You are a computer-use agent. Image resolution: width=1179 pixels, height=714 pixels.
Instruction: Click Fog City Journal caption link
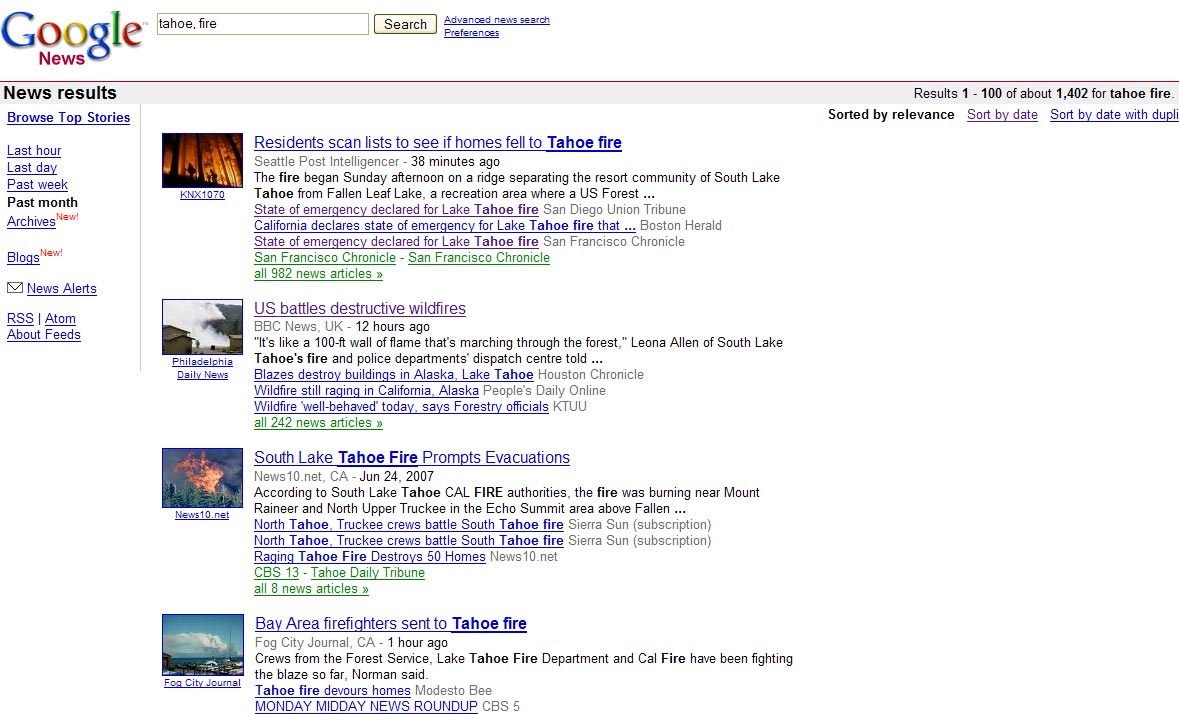click(202, 683)
